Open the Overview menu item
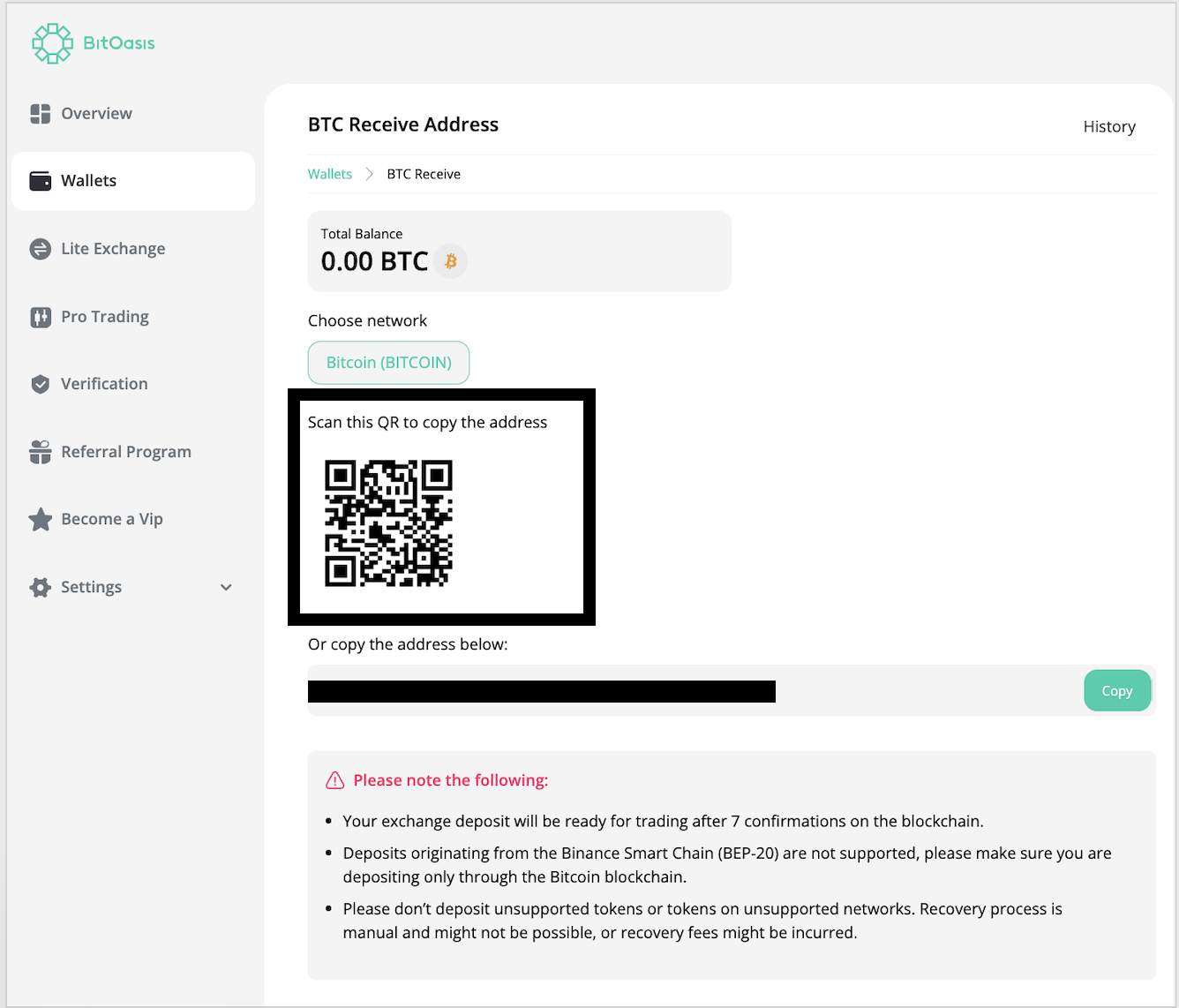Viewport: 1179px width, 1008px height. tap(133, 114)
